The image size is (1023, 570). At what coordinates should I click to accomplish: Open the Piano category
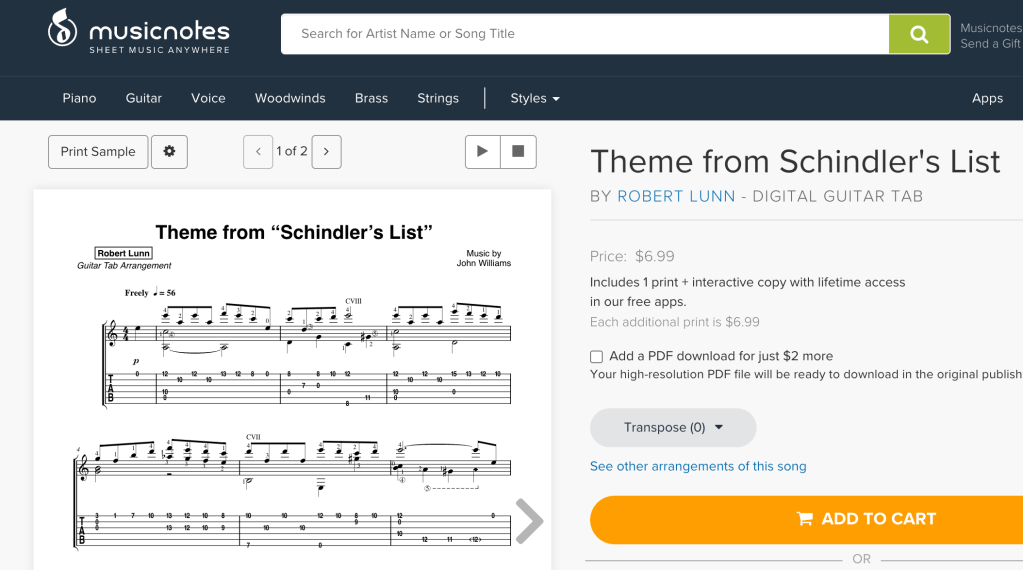79,98
